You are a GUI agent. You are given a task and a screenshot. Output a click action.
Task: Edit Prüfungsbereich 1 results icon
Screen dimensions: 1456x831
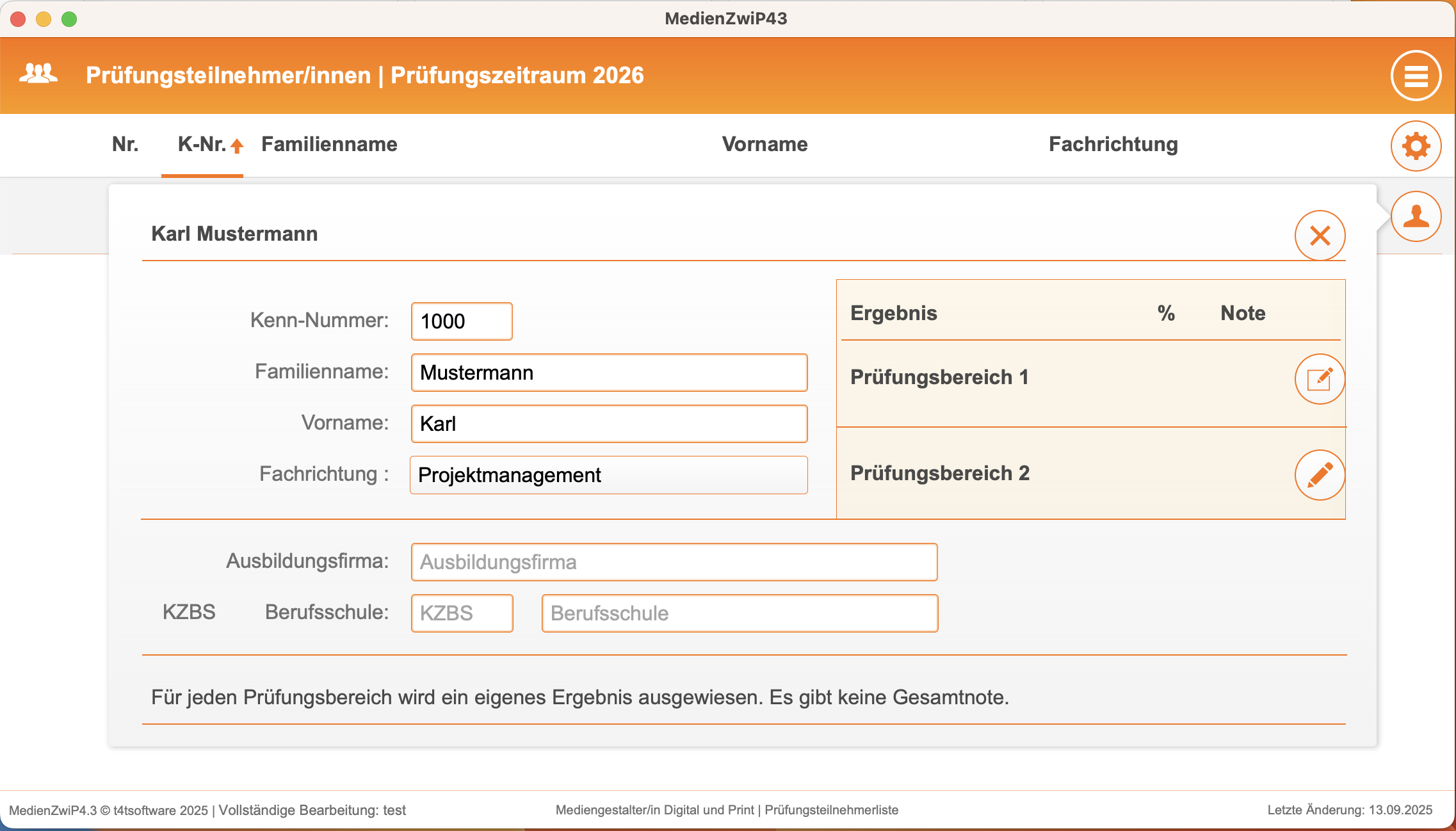point(1320,379)
